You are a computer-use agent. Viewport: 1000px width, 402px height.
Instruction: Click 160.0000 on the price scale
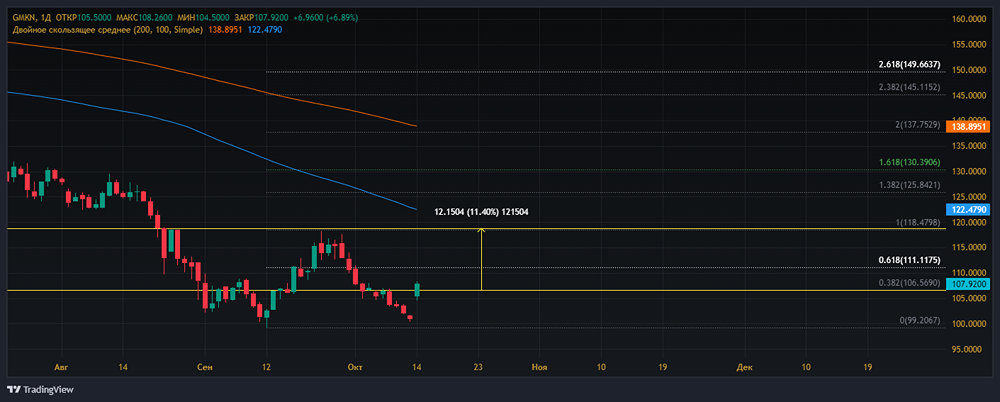click(x=967, y=19)
